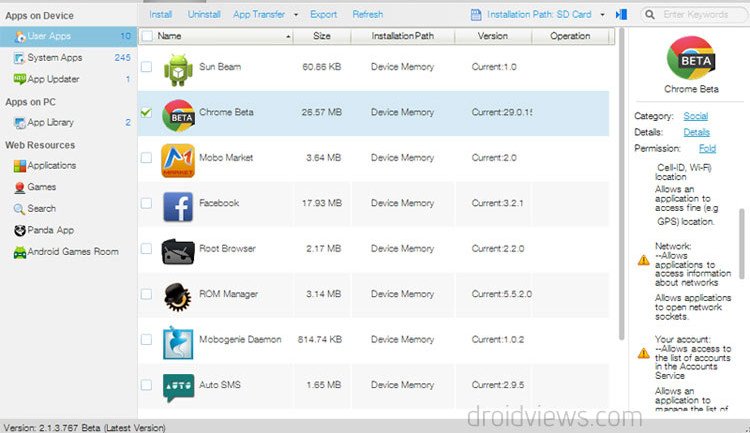Click the Fold permission link
Screen dimensions: 750x433
tap(707, 148)
